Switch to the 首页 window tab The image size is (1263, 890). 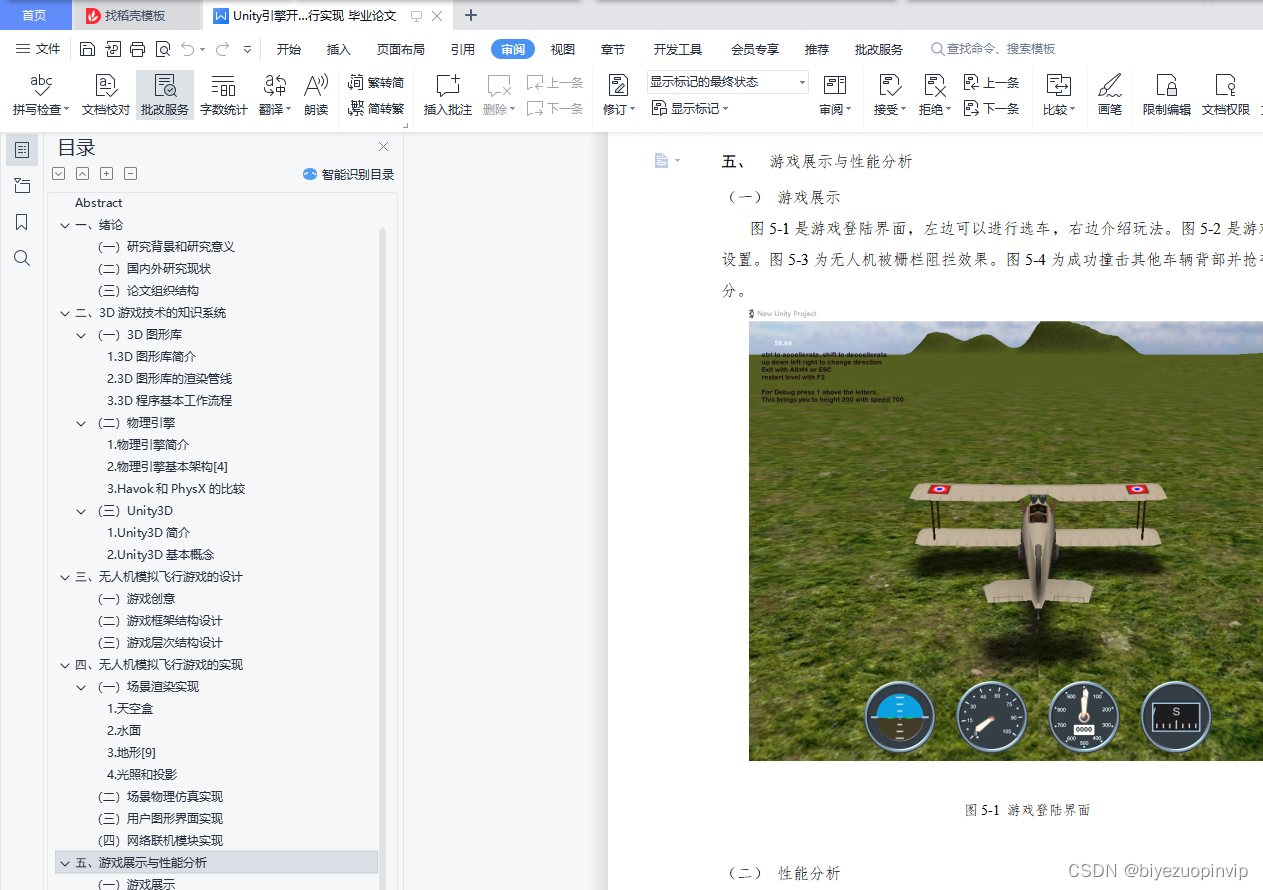(x=35, y=15)
